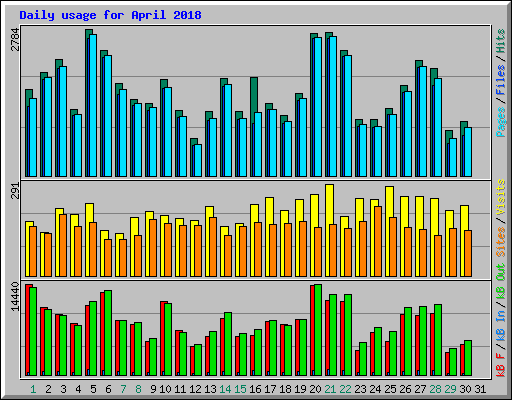The height and width of the screenshot is (400, 512).
Task: Click the "Files" legend label
Action: pyautogui.click(x=501, y=80)
